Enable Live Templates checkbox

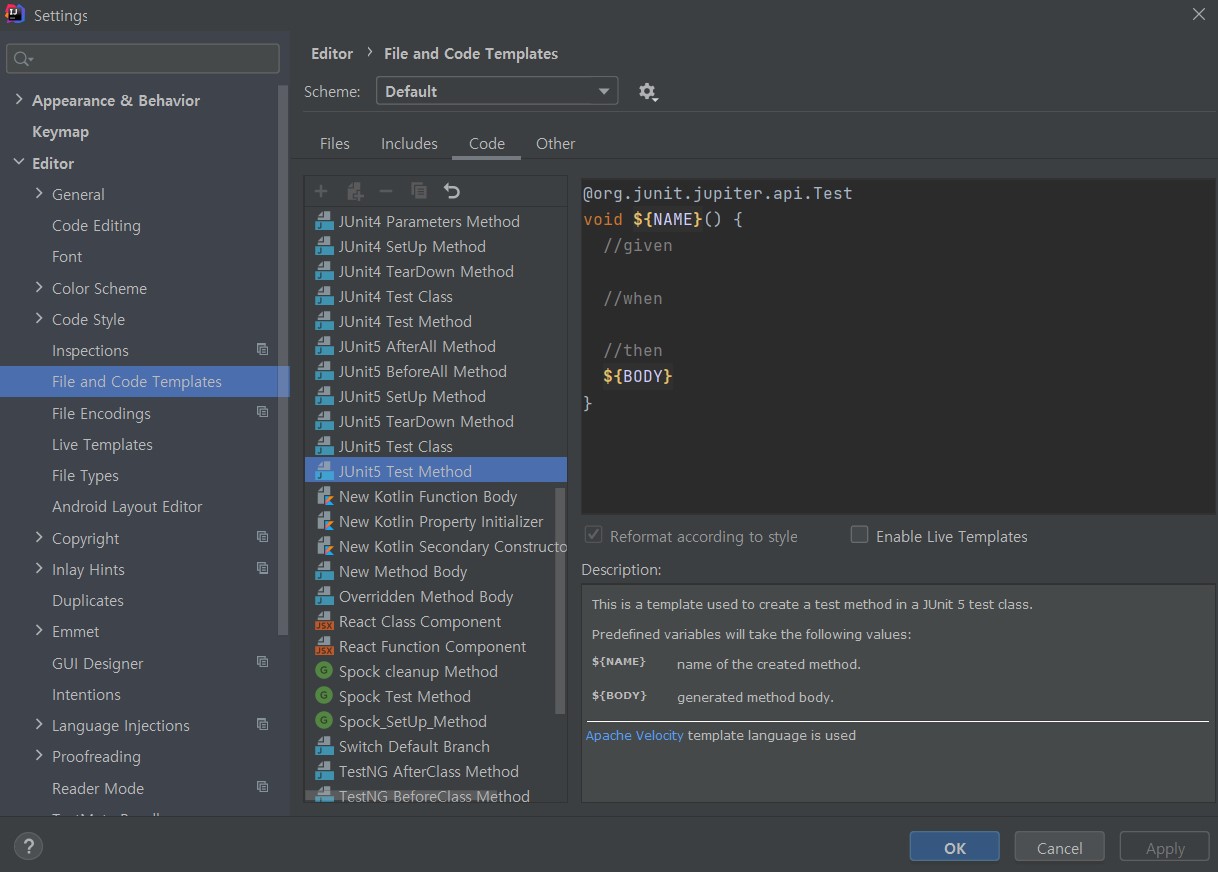tap(859, 535)
